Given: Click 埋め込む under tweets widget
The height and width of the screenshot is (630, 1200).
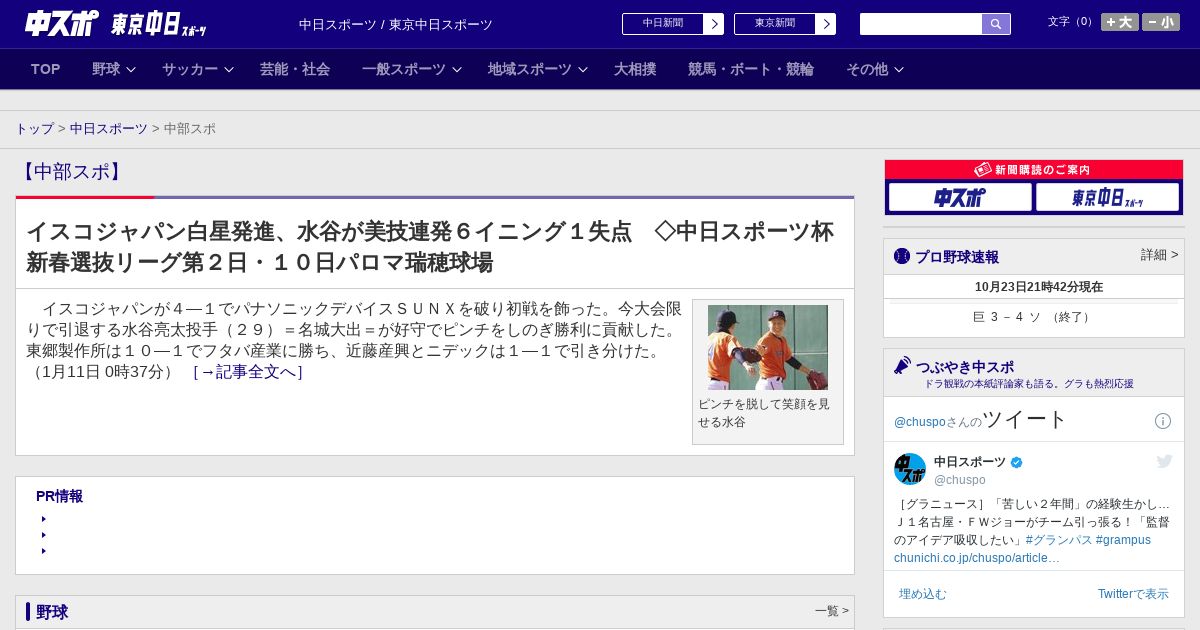Looking at the screenshot, I should point(922,594).
